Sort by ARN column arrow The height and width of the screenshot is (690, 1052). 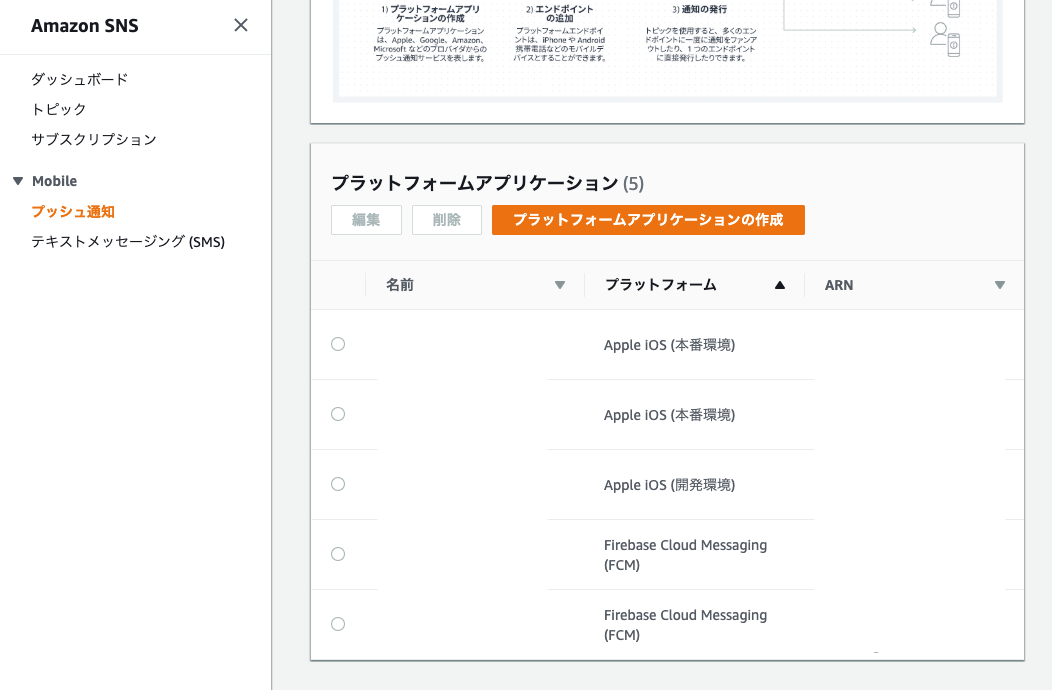(x=1000, y=285)
